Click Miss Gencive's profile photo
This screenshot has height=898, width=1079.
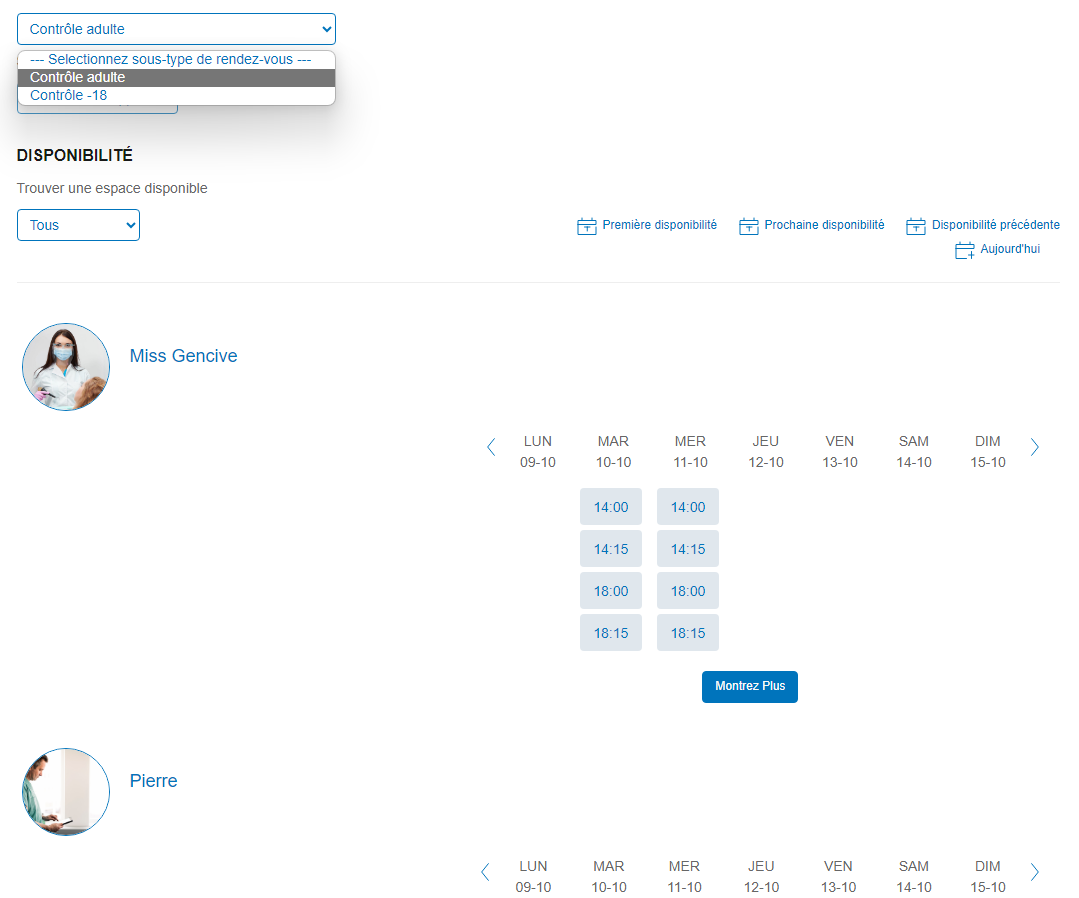pos(66,367)
